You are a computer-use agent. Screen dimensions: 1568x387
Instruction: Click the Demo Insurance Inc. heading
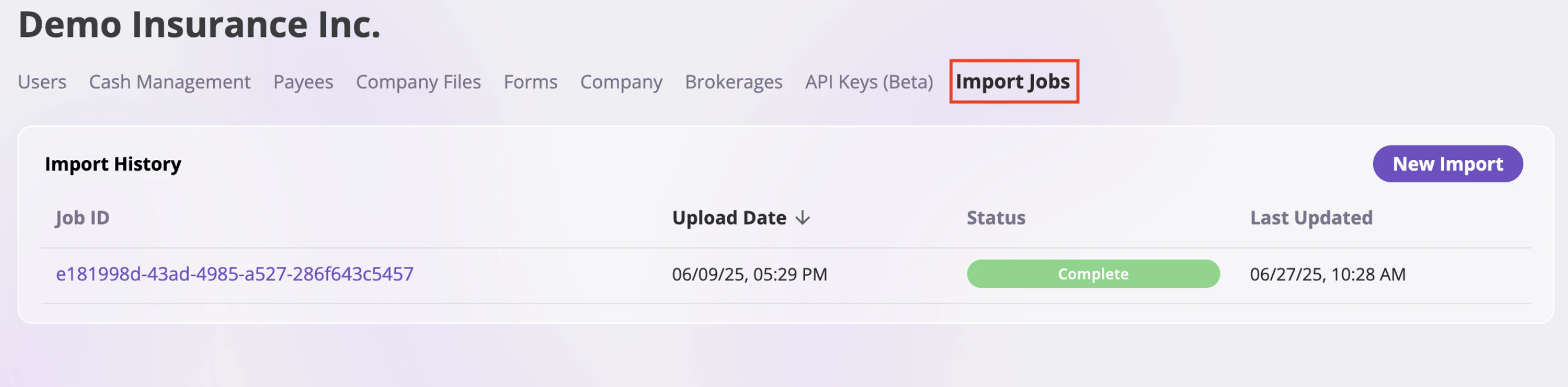[x=198, y=25]
